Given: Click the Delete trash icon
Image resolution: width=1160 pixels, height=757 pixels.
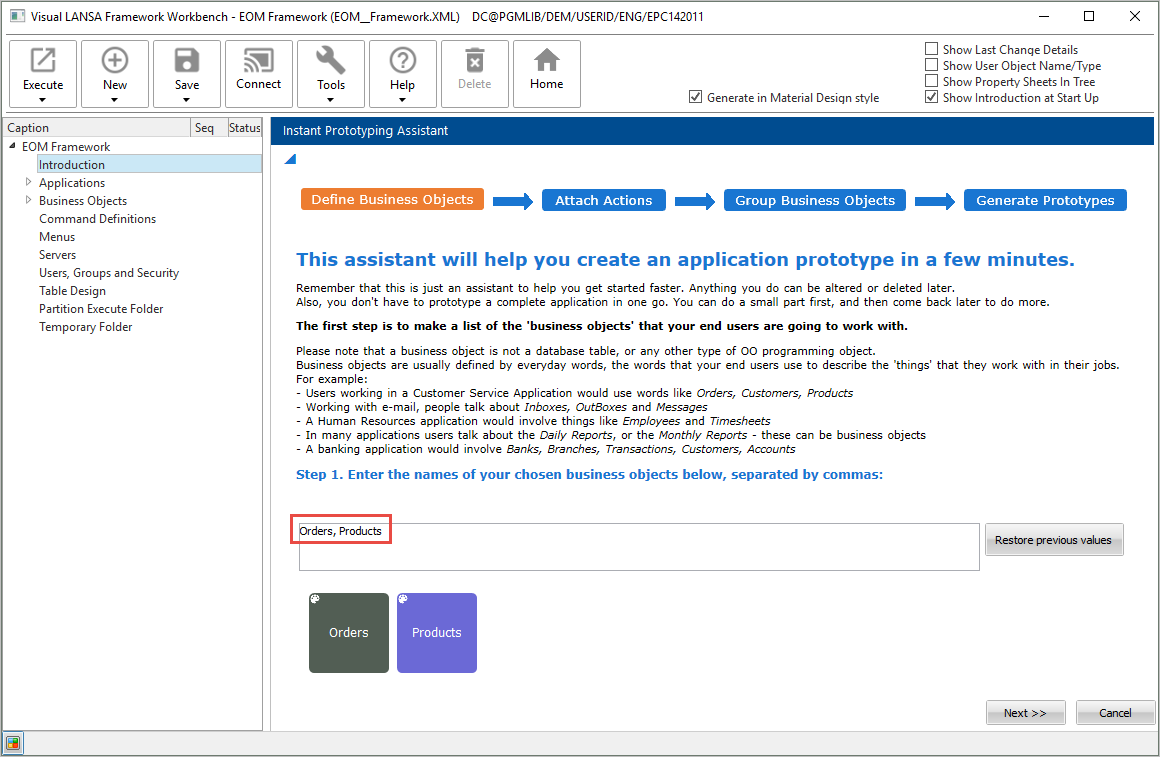Looking at the screenshot, I should (x=474, y=60).
